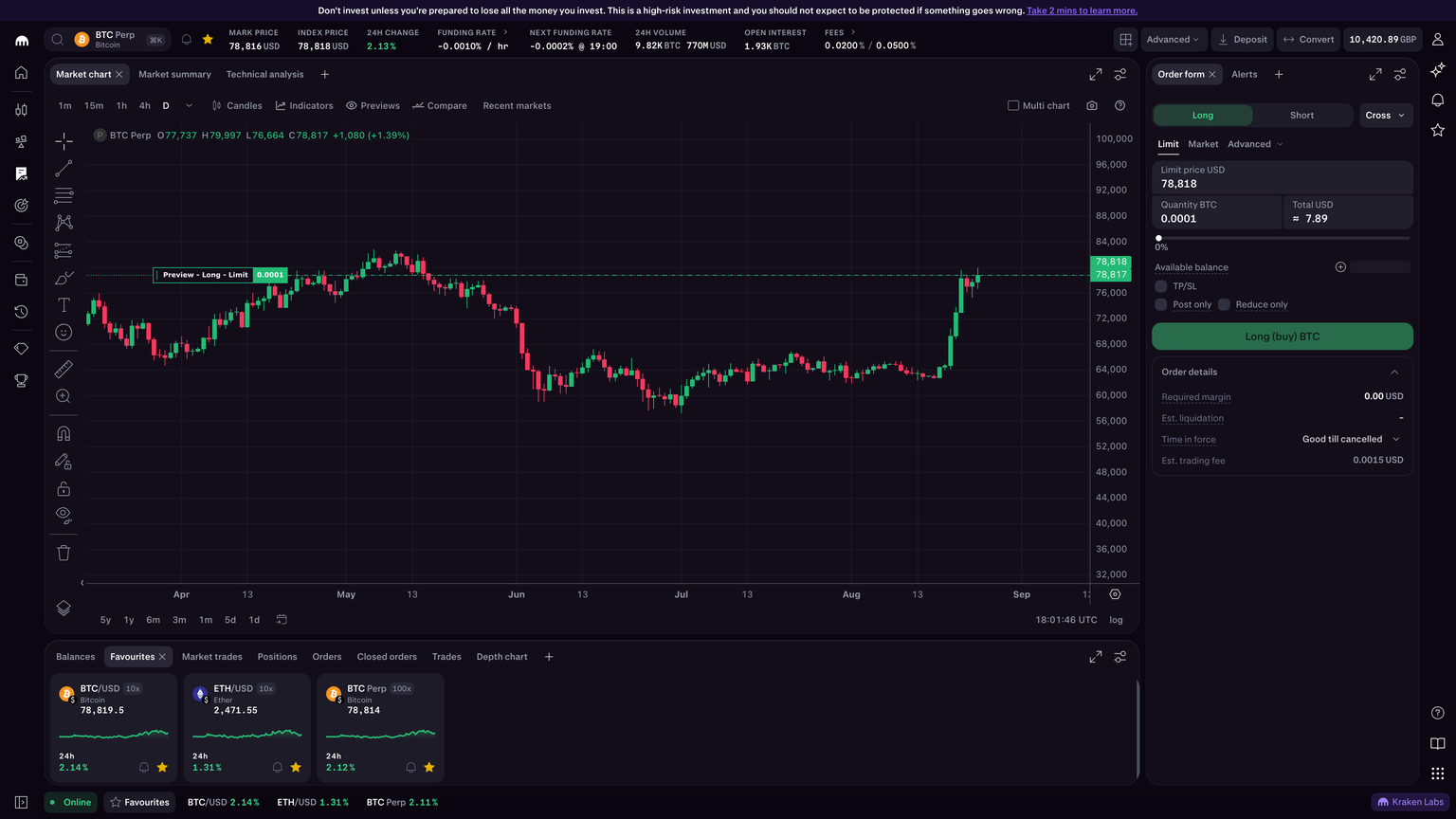Collapse the Order details section
Screen dimensions: 1456x819
[1394, 372]
